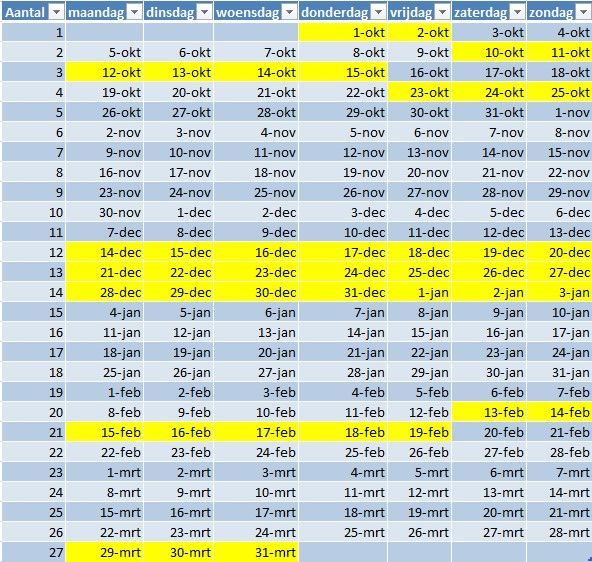Select the yellow cell 29-mrt
Image resolution: width=592 pixels, height=562 pixels.
pos(105,553)
